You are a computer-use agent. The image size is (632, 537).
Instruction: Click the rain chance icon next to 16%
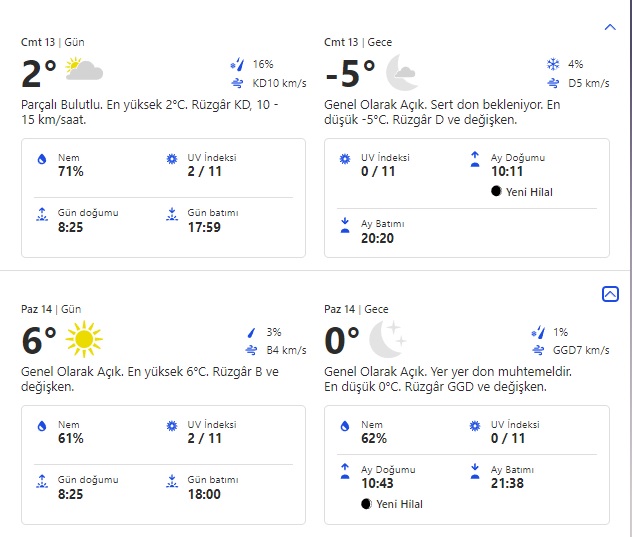pos(237,64)
